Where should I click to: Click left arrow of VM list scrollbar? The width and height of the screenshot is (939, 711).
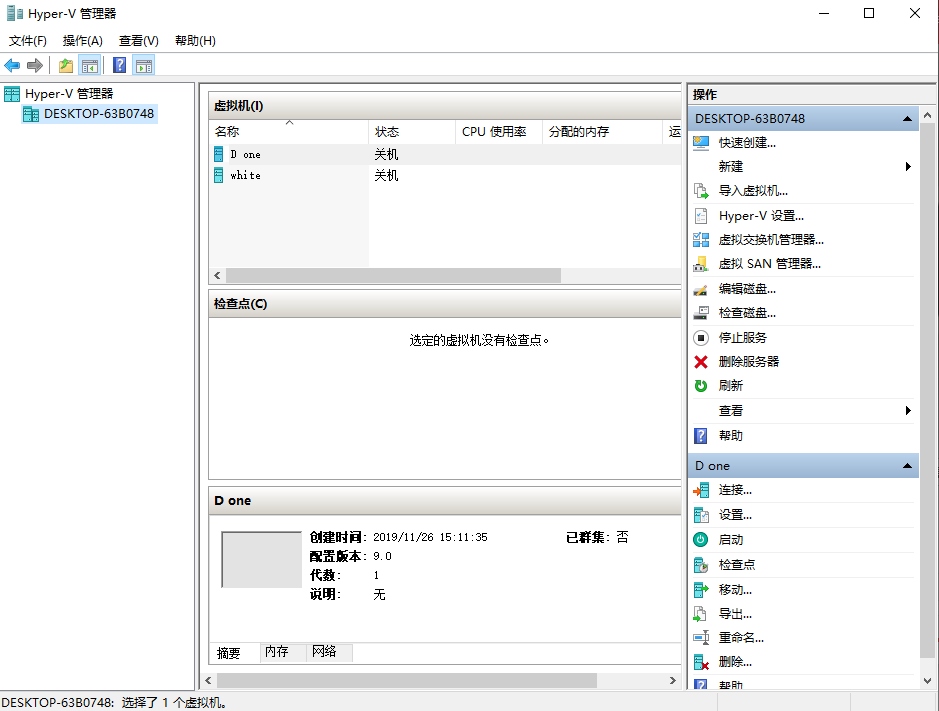pos(217,276)
